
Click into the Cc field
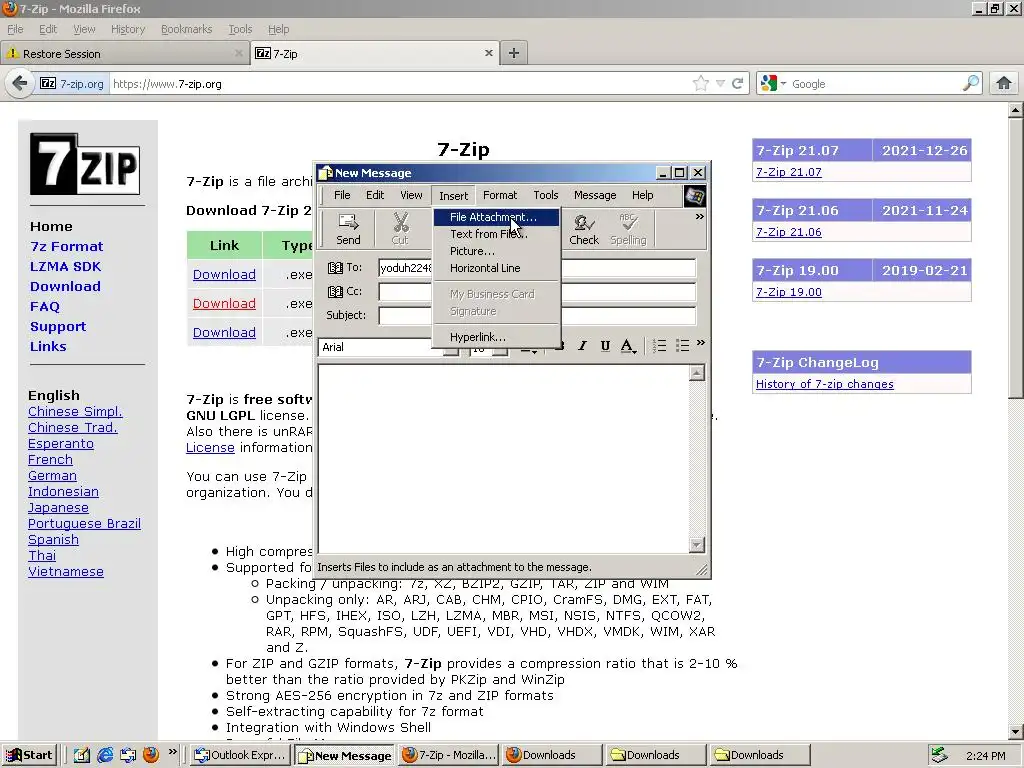pos(537,292)
